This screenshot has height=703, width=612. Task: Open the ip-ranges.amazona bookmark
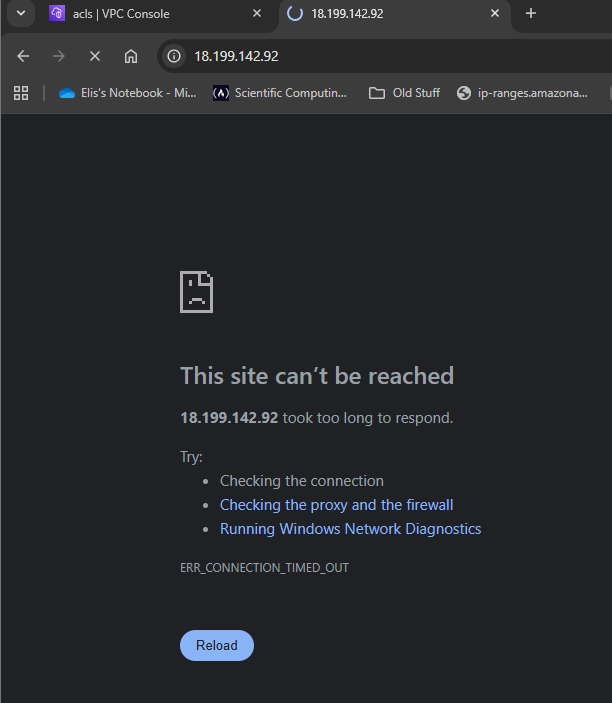[x=521, y=93]
